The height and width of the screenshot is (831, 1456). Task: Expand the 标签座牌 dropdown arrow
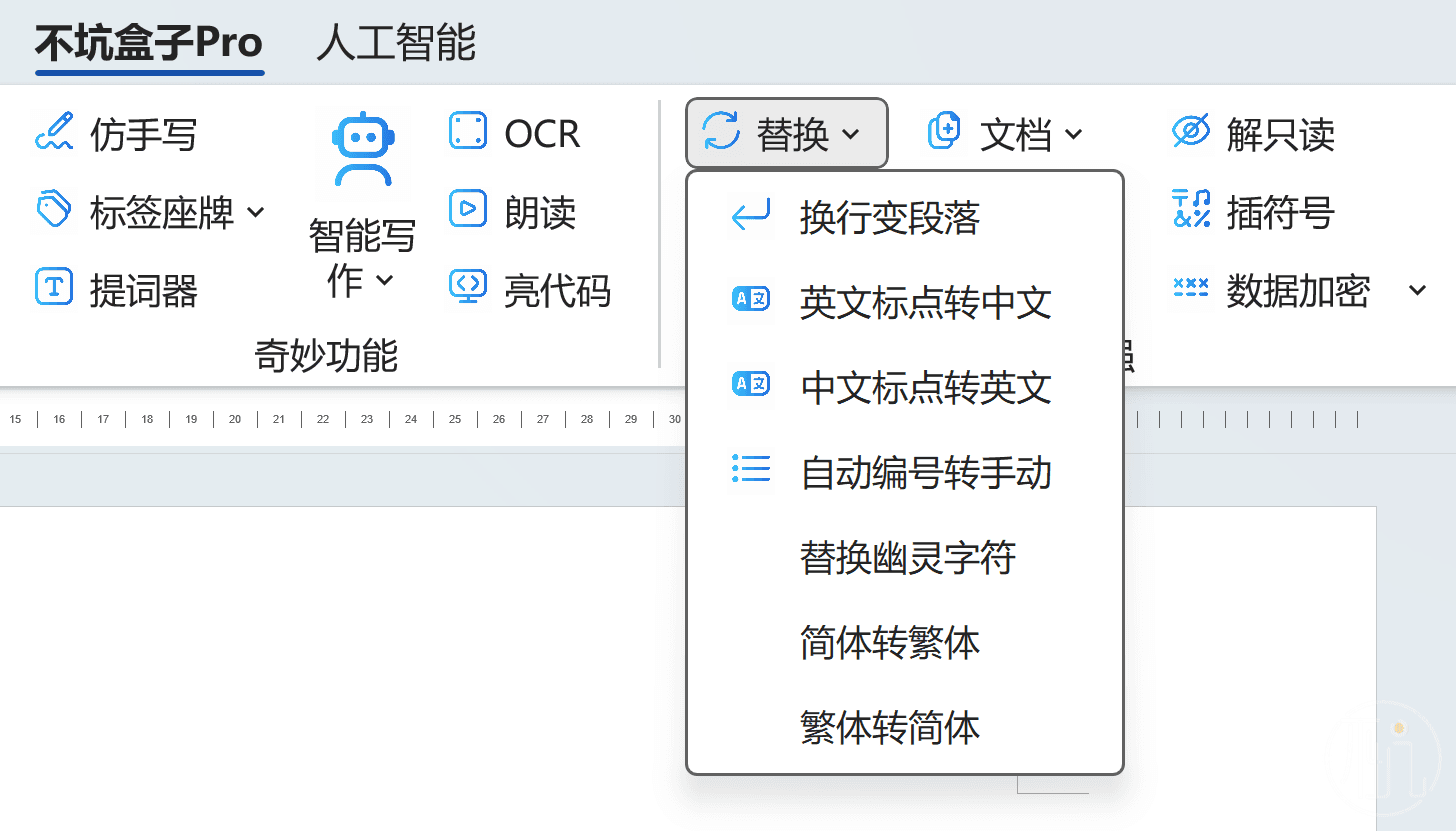[255, 212]
